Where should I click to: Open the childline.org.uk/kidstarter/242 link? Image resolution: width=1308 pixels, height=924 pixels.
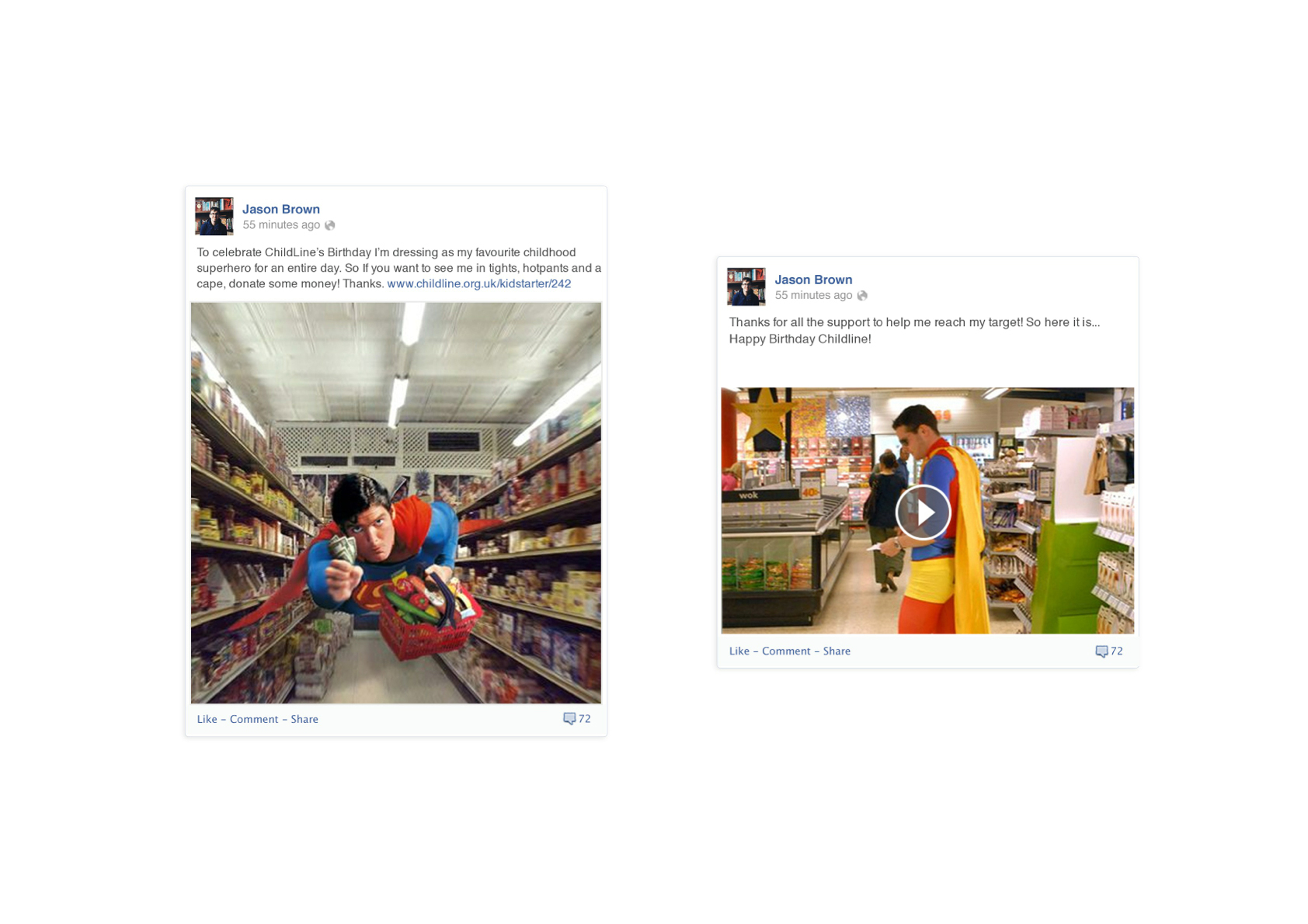pos(479,283)
